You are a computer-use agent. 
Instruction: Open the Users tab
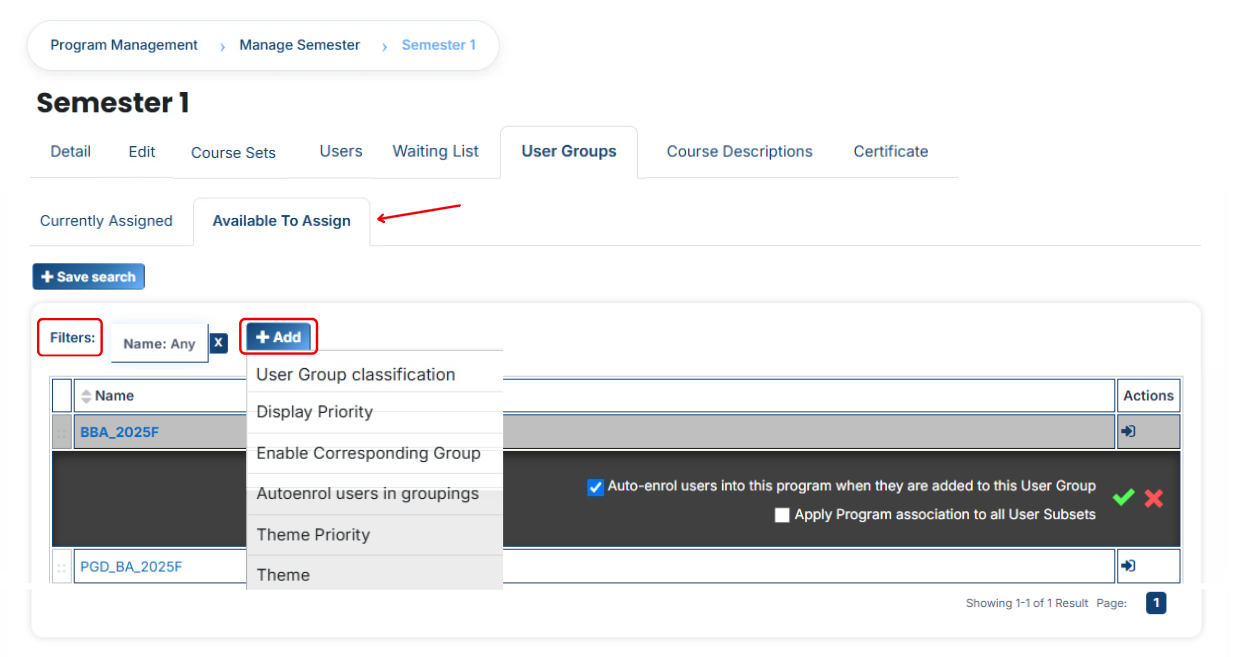(x=341, y=151)
